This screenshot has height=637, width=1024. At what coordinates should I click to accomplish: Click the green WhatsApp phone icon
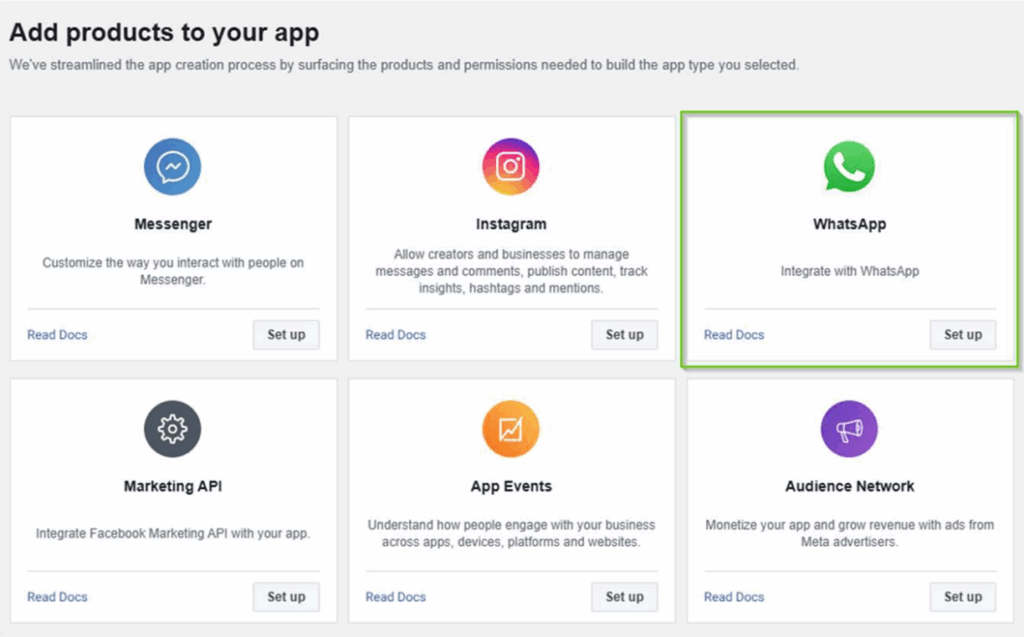tap(849, 166)
